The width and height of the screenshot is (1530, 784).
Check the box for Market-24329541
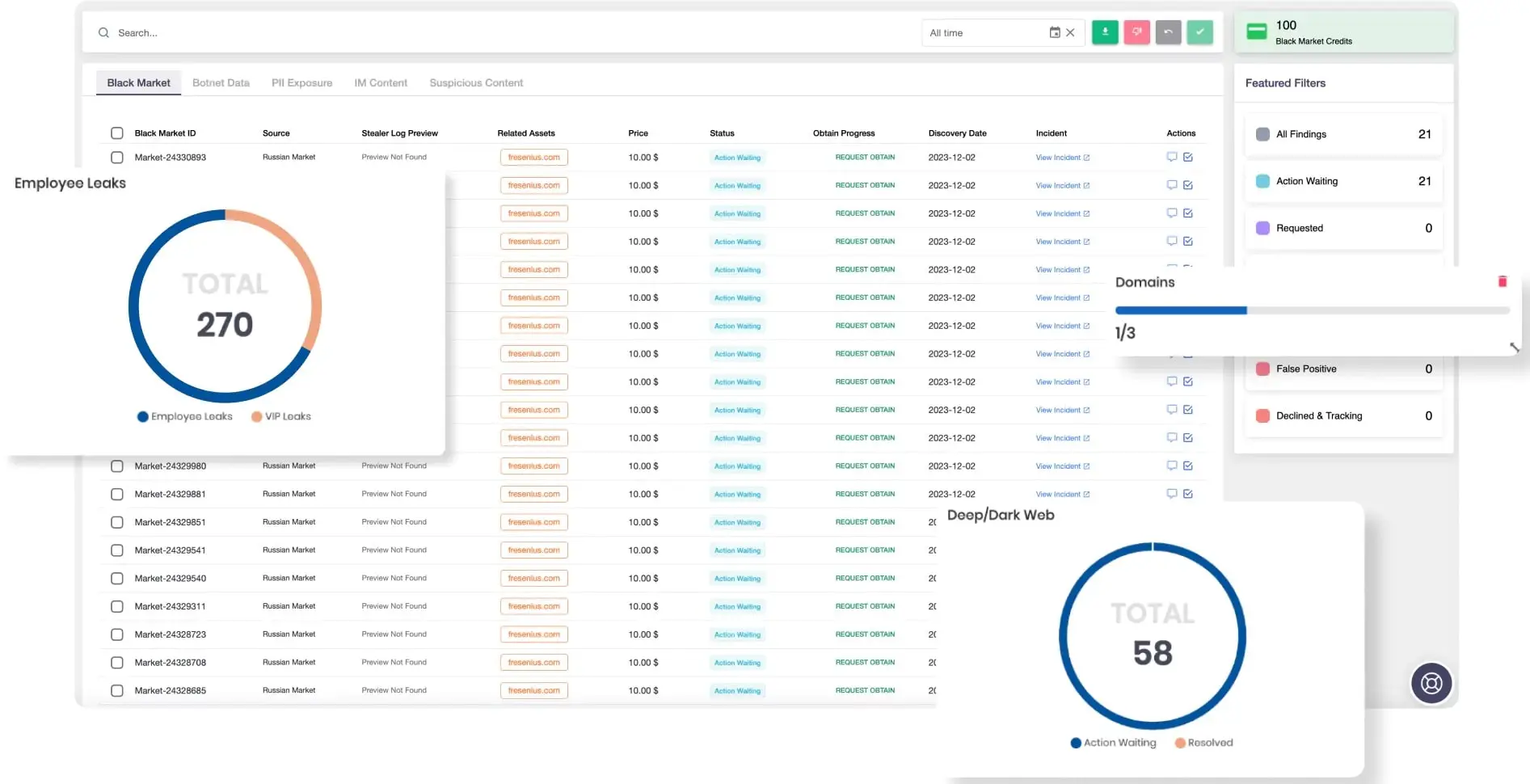[x=117, y=550]
